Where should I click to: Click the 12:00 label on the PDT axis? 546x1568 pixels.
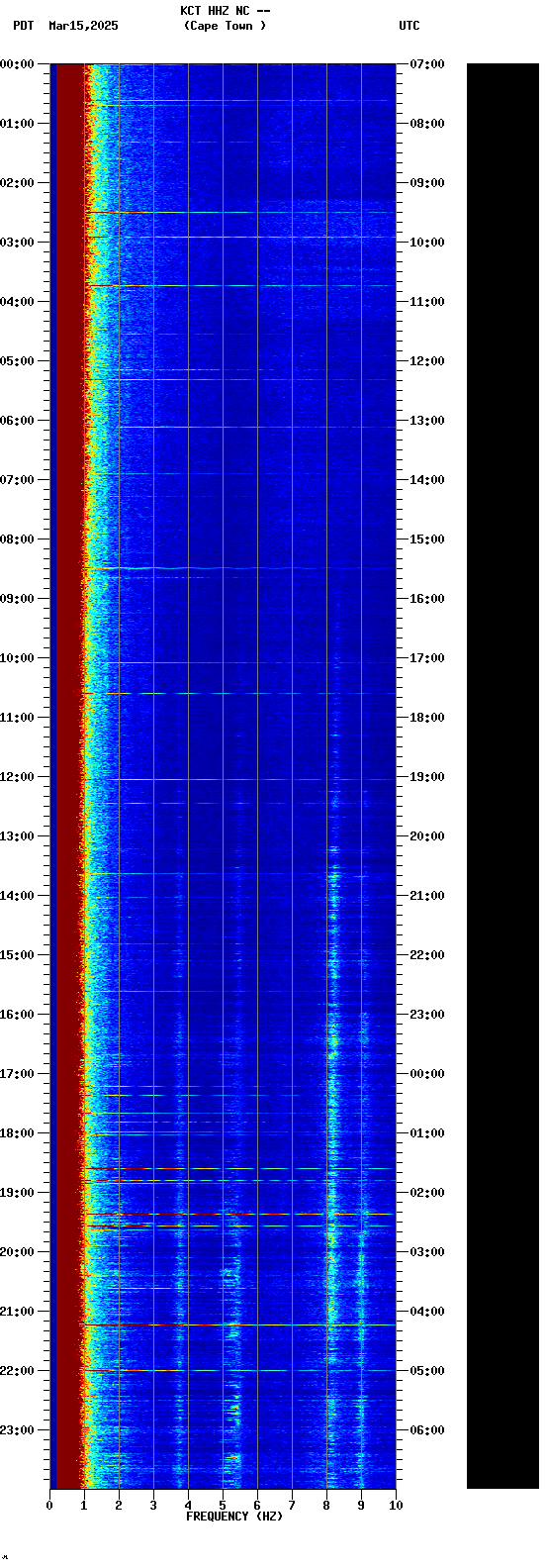tap(17, 777)
